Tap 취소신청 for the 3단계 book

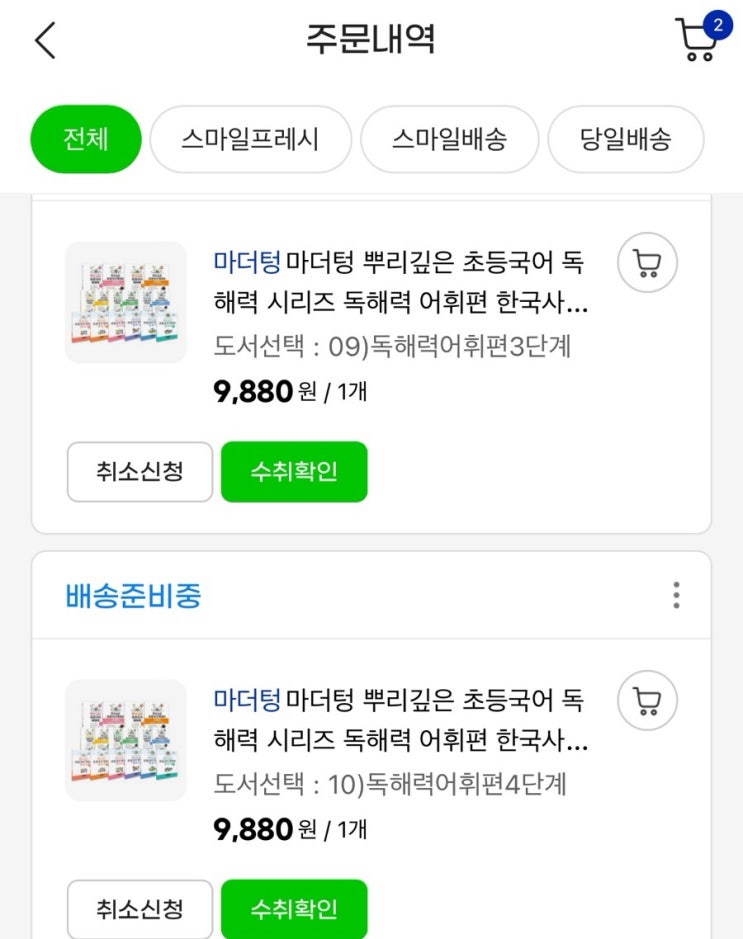(x=140, y=471)
